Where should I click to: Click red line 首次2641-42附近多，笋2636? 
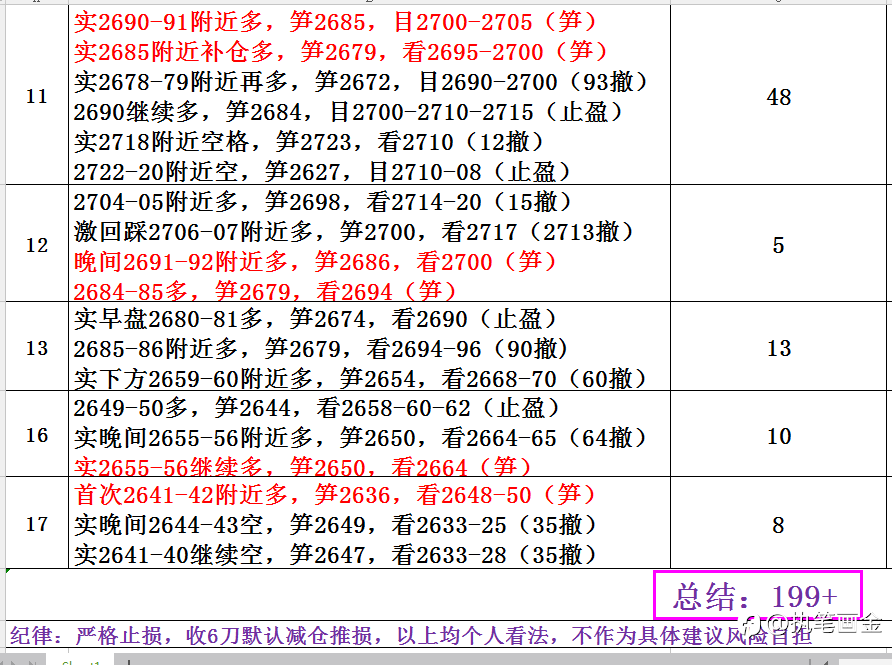tap(334, 495)
